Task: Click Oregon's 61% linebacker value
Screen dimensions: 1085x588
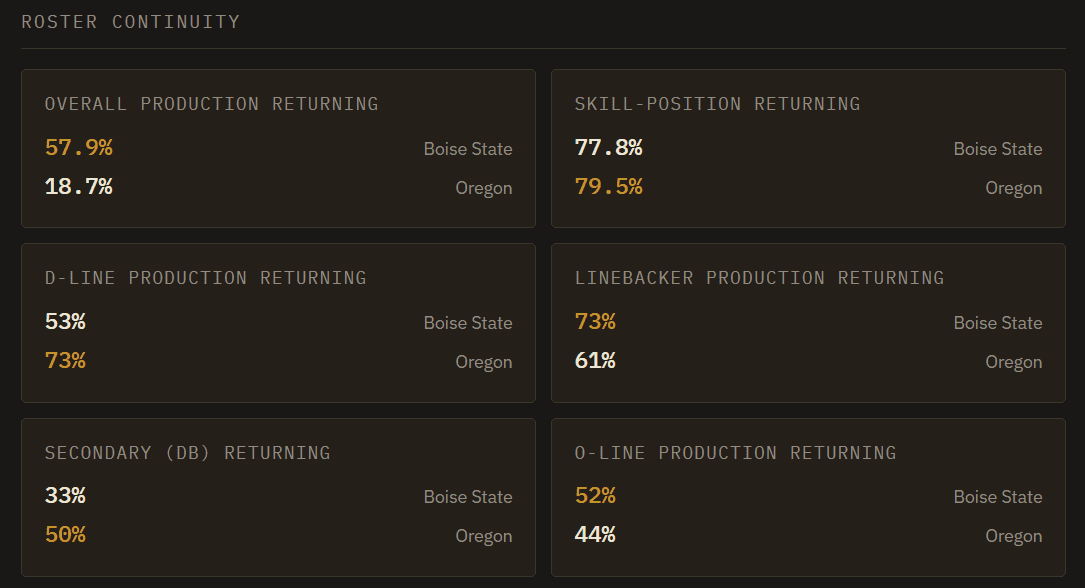Action: (x=595, y=360)
